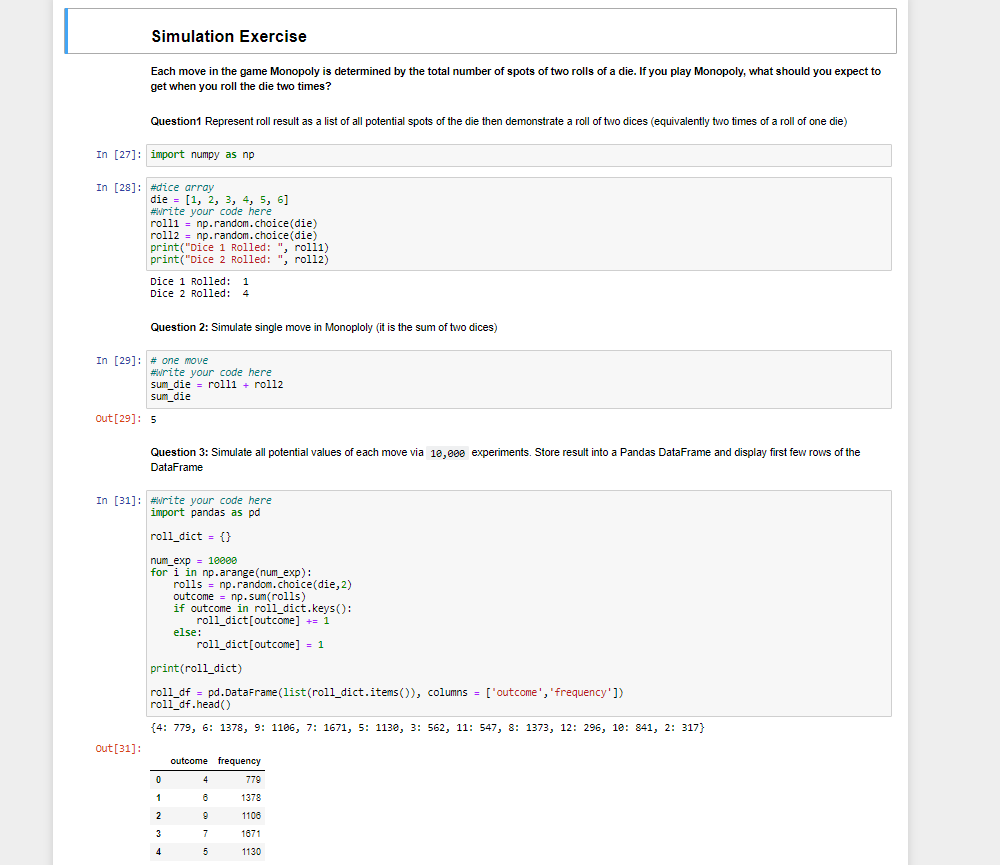
Task: Click the In [29] one move code cell
Action: 518,379
